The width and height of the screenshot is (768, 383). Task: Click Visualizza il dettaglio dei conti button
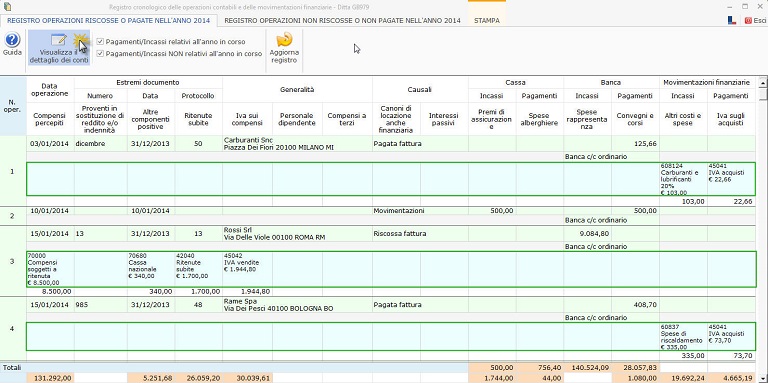[x=59, y=49]
